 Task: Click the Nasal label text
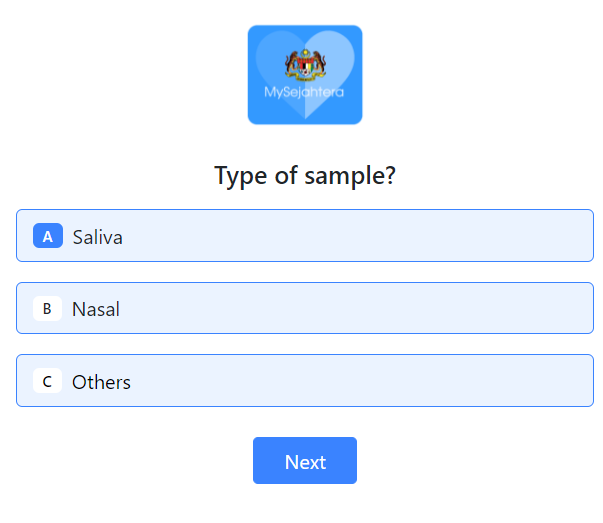(x=96, y=309)
